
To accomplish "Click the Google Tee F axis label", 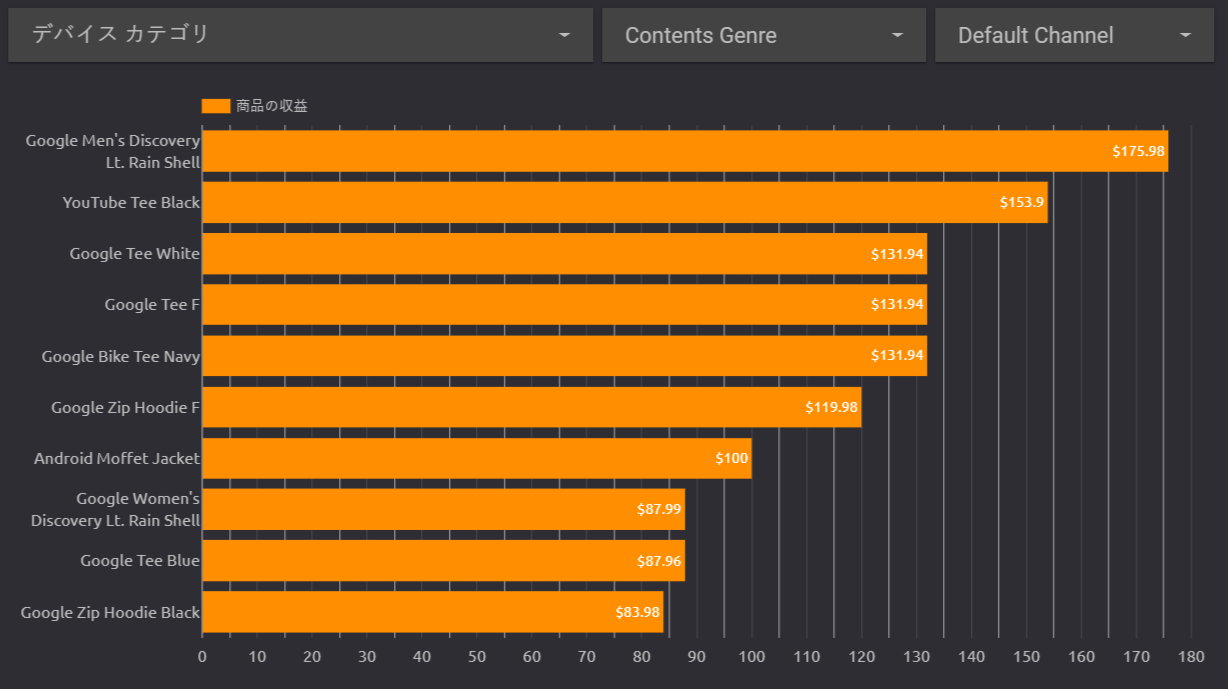I will tap(152, 305).
